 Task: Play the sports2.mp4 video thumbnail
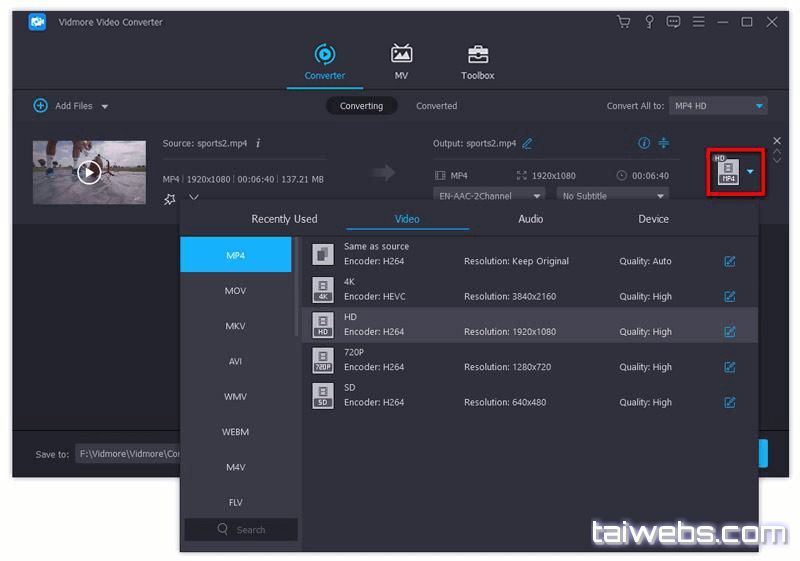tap(89, 172)
